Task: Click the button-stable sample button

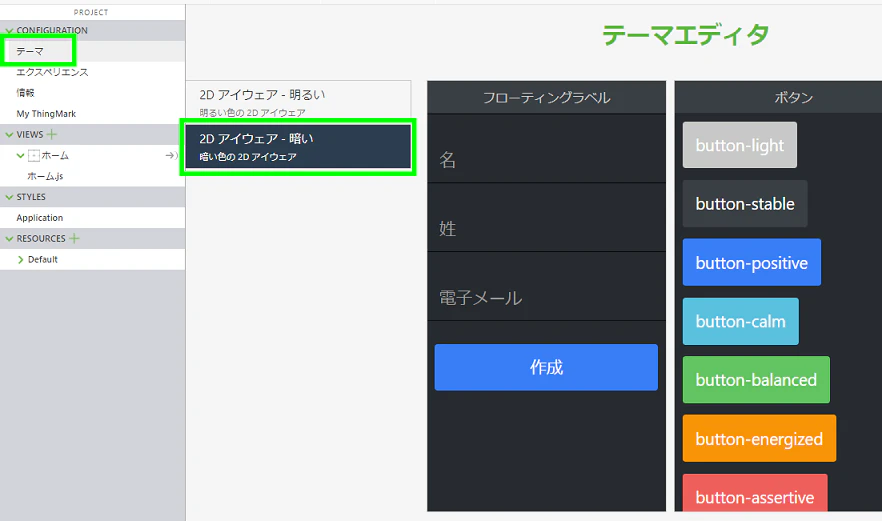Action: 745,204
